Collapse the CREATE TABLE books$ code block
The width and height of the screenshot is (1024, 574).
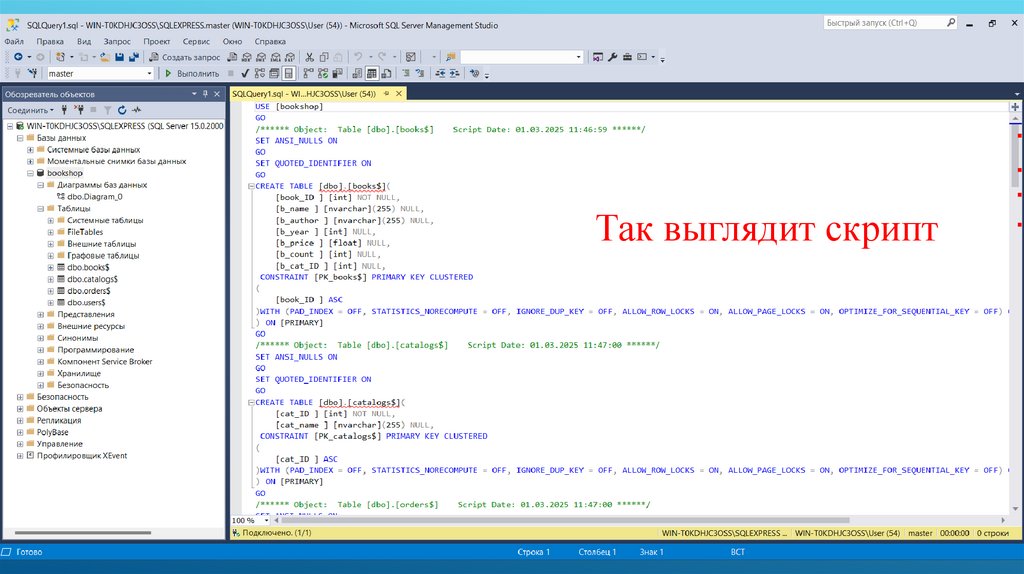pos(249,186)
